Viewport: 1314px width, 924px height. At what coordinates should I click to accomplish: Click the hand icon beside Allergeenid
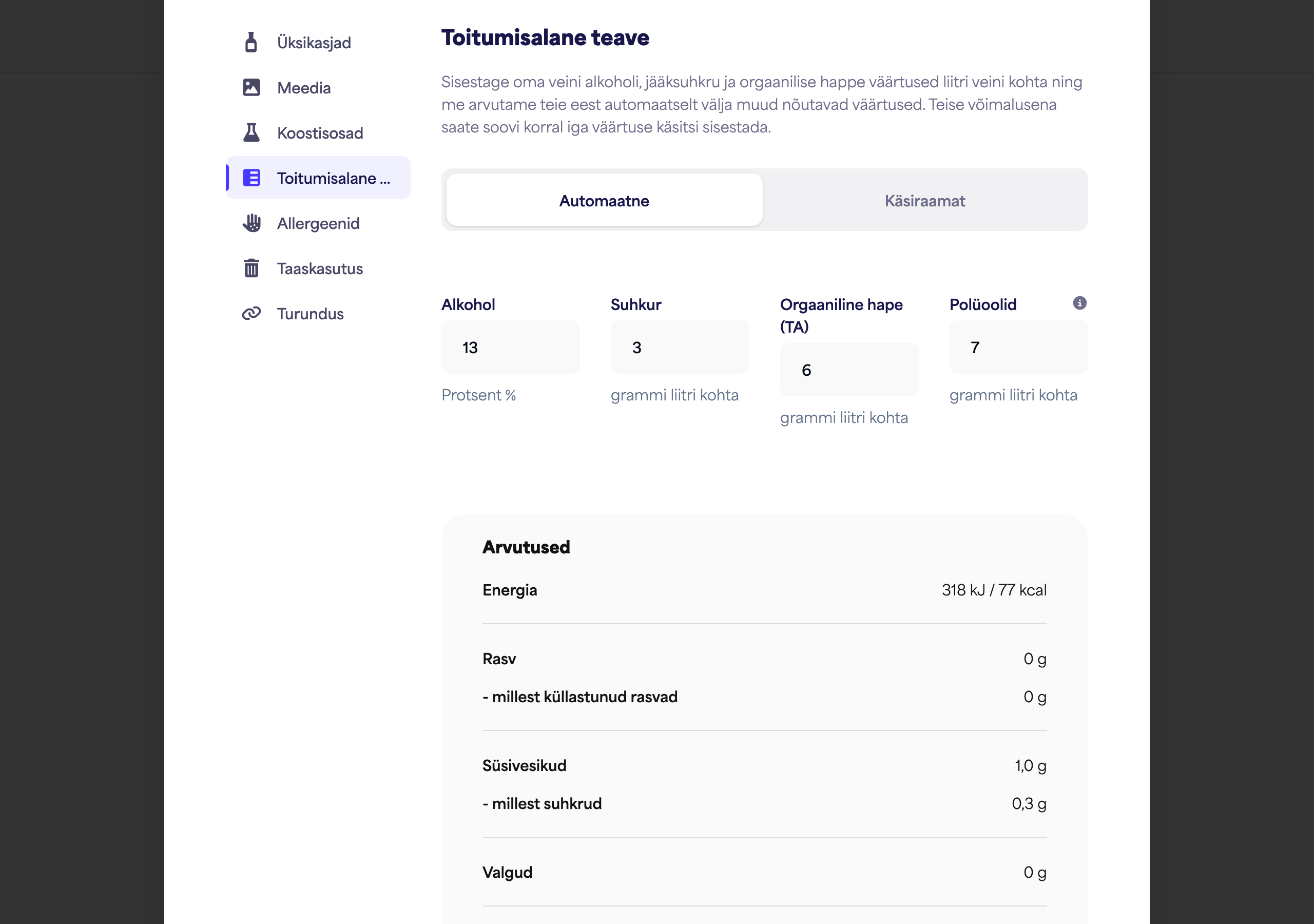251,223
